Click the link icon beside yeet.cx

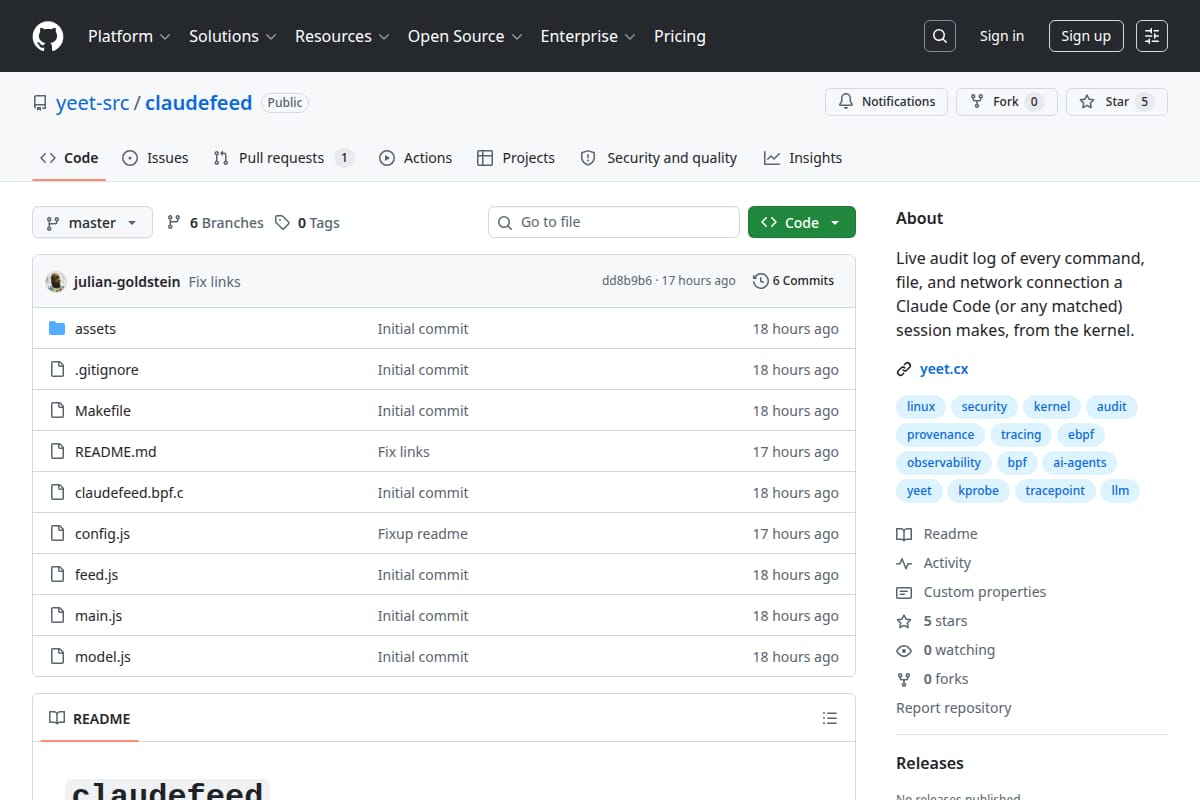point(904,369)
